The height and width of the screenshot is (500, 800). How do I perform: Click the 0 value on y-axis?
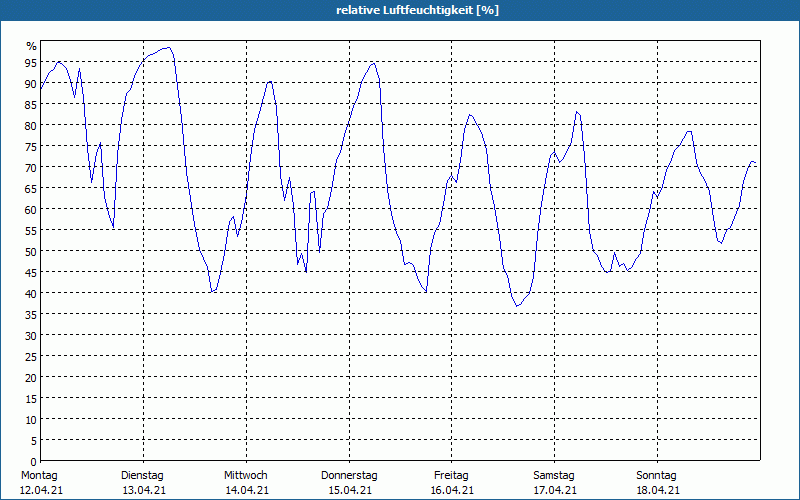pos(34,461)
